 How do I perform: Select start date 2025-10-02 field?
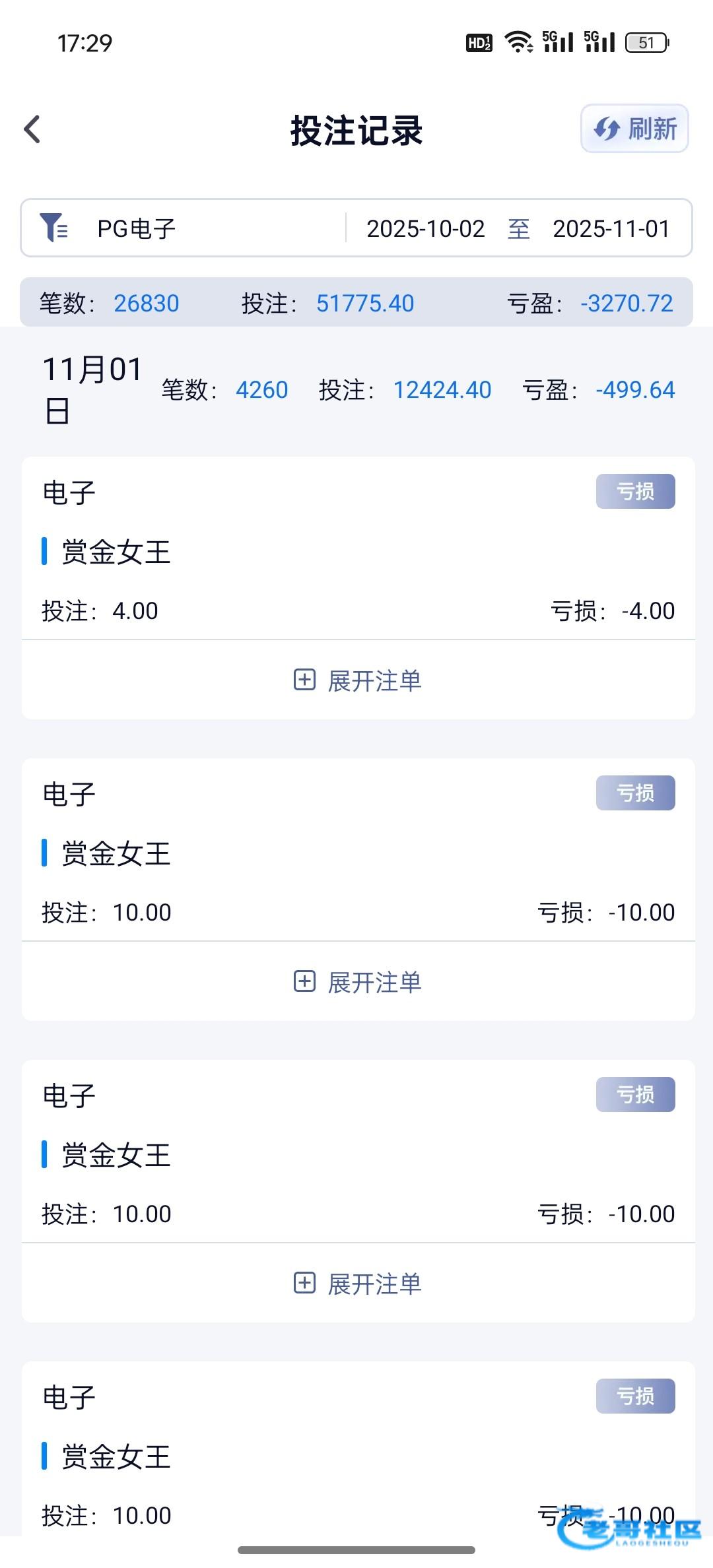pyautogui.click(x=425, y=228)
